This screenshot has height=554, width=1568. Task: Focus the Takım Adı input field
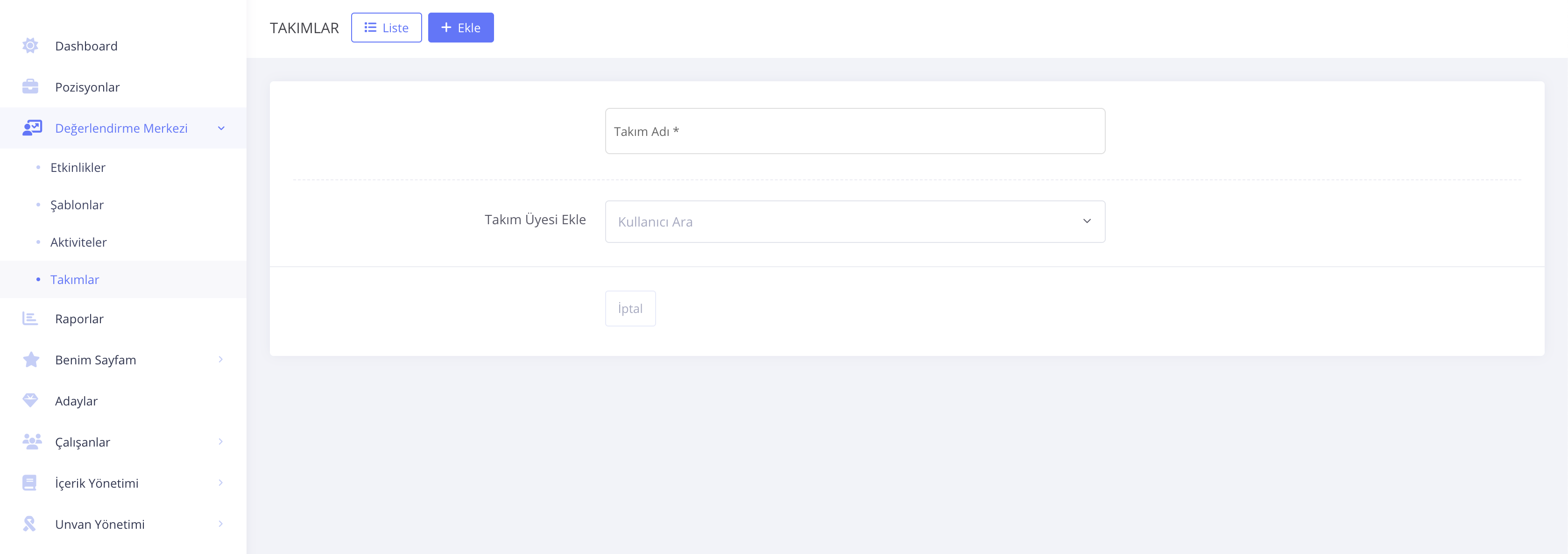pyautogui.click(x=855, y=132)
